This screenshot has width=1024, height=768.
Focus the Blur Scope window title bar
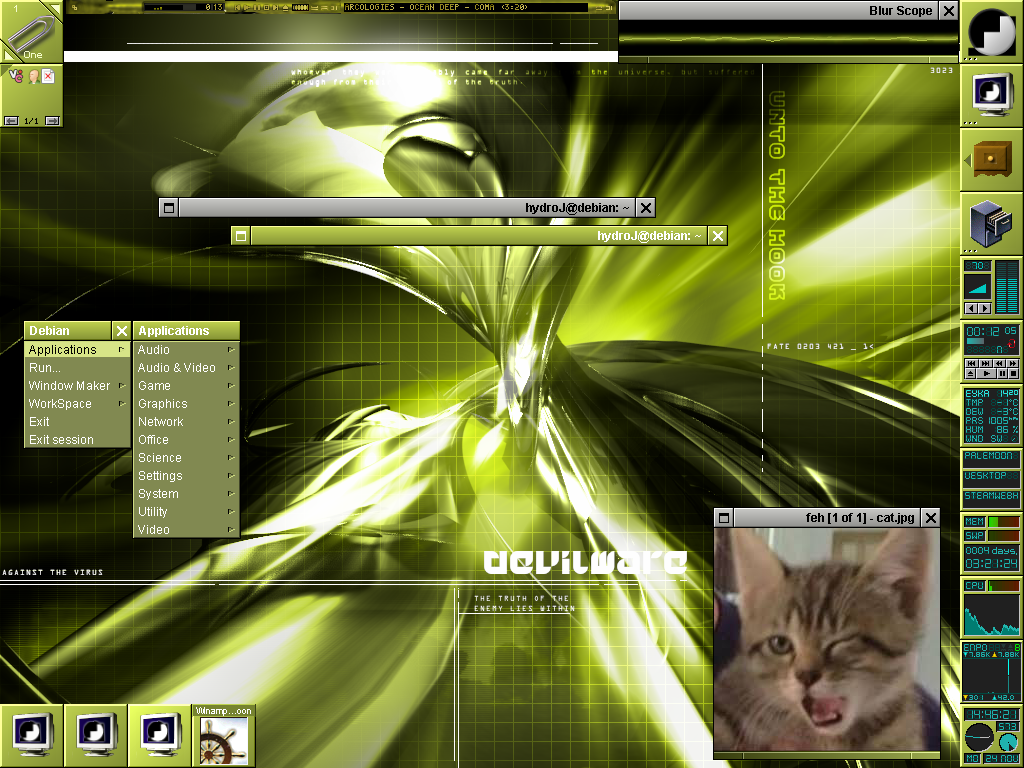click(x=780, y=11)
